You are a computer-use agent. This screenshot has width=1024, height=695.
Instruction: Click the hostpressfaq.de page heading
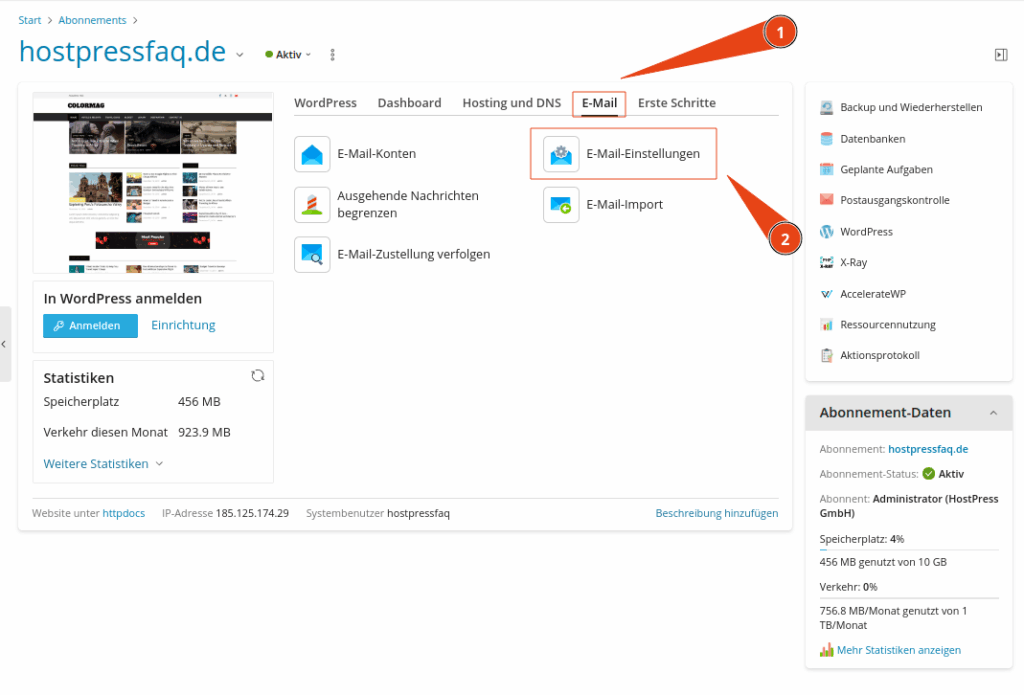(x=122, y=52)
